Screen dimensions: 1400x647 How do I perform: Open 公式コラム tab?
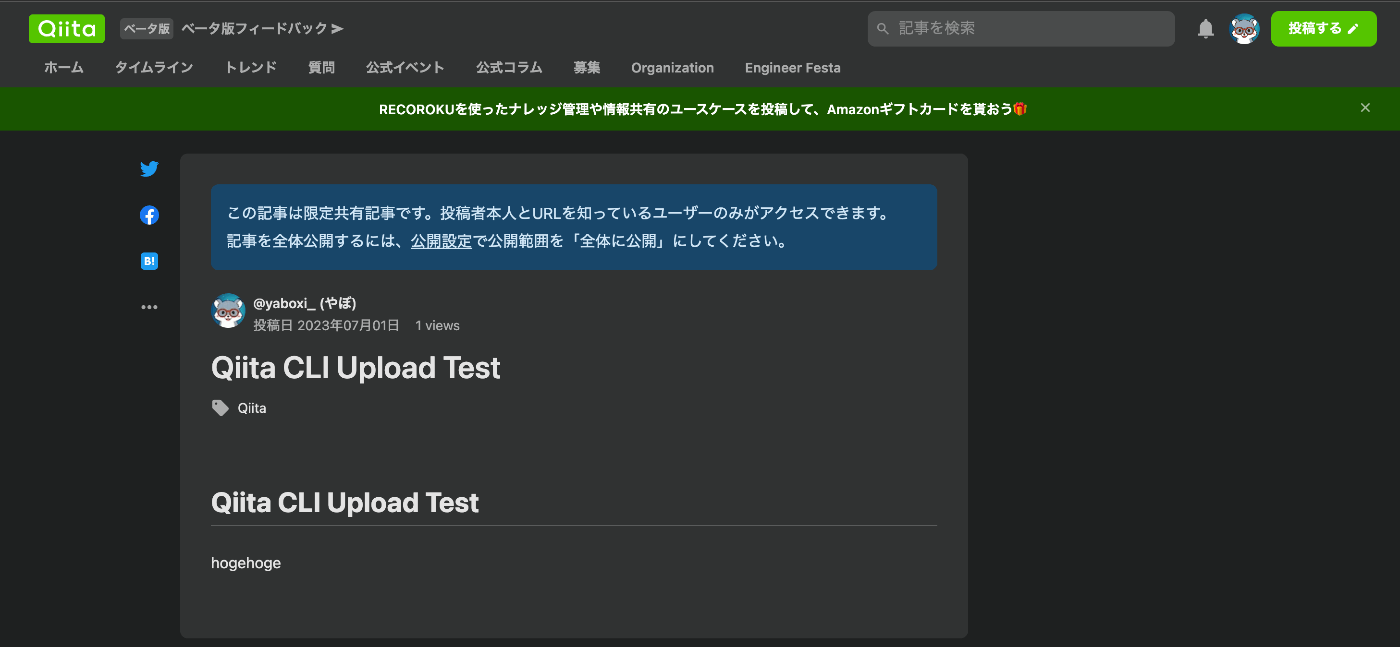point(509,68)
